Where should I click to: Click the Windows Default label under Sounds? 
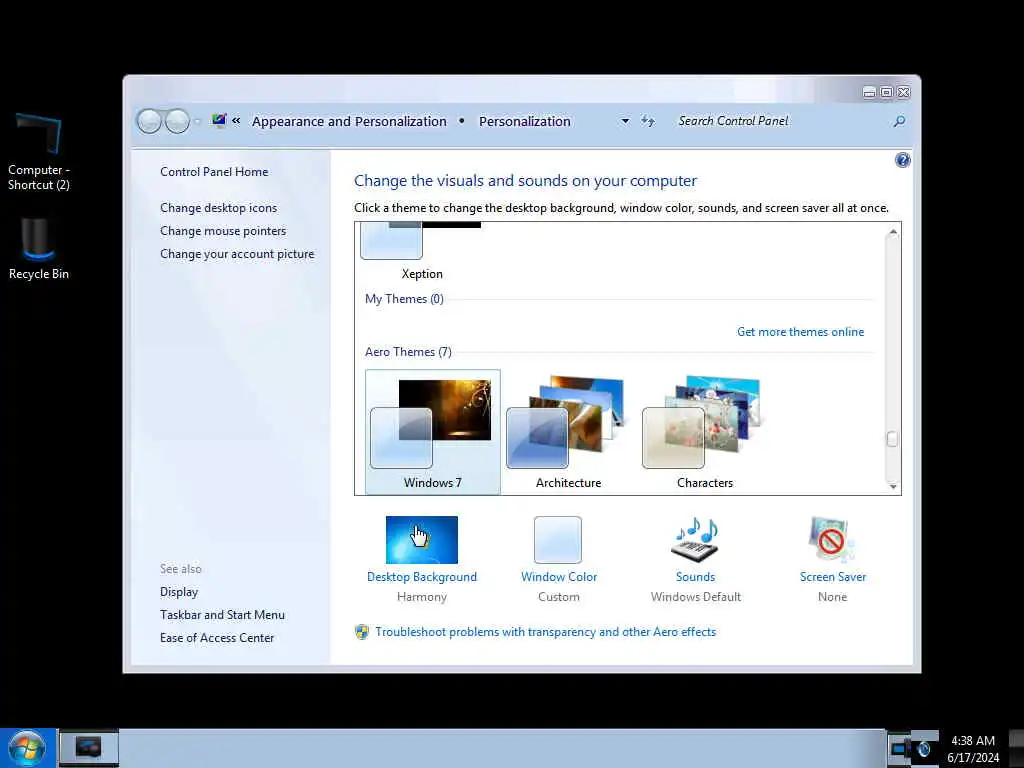coord(696,597)
